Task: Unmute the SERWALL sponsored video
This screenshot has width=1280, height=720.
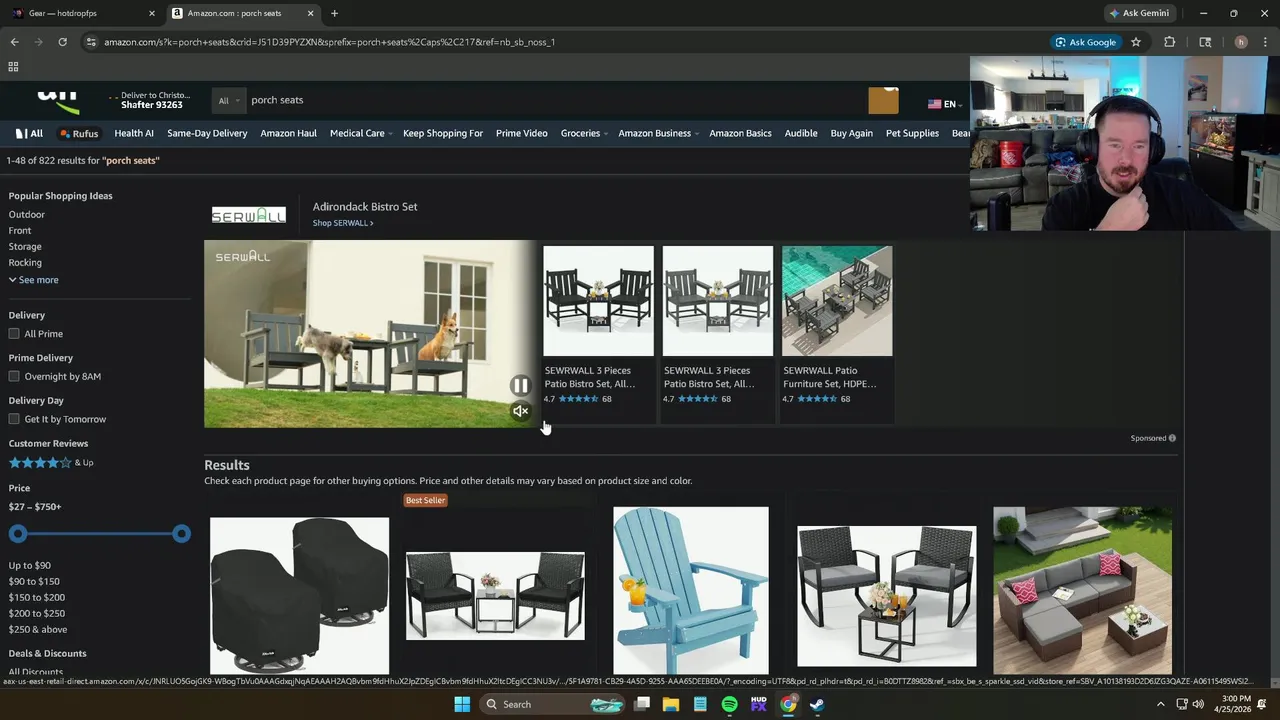Action: coord(520,411)
